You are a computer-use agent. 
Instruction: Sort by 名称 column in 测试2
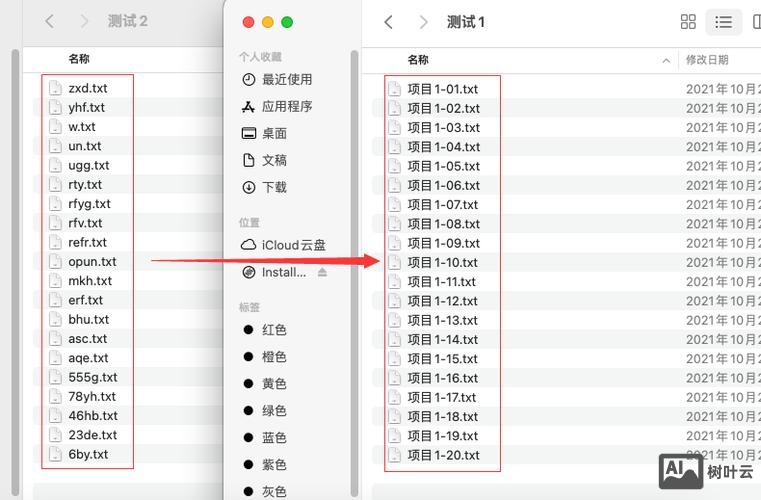[79, 59]
